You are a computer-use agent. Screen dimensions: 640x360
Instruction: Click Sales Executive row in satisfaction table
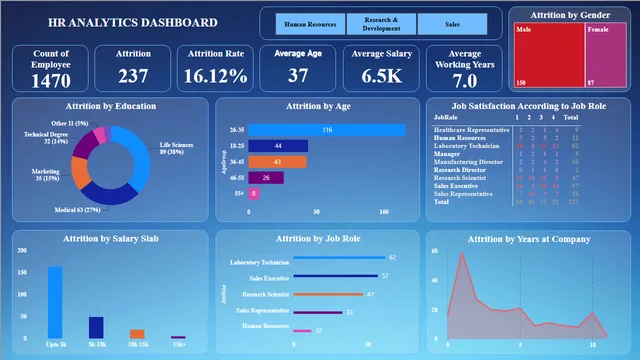tap(506, 186)
